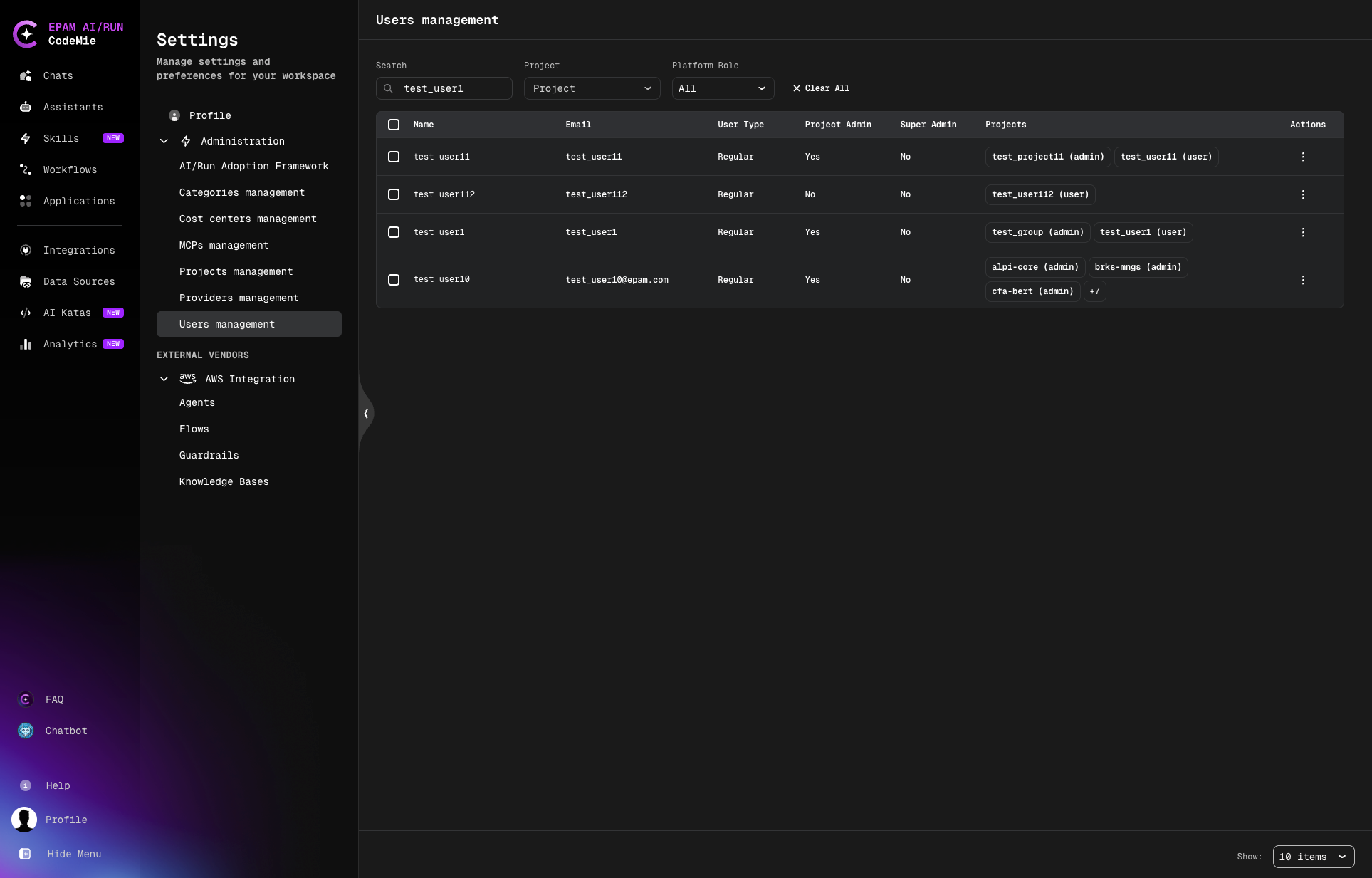Navigate to Integrations
The image size is (1372, 878).
[78, 250]
